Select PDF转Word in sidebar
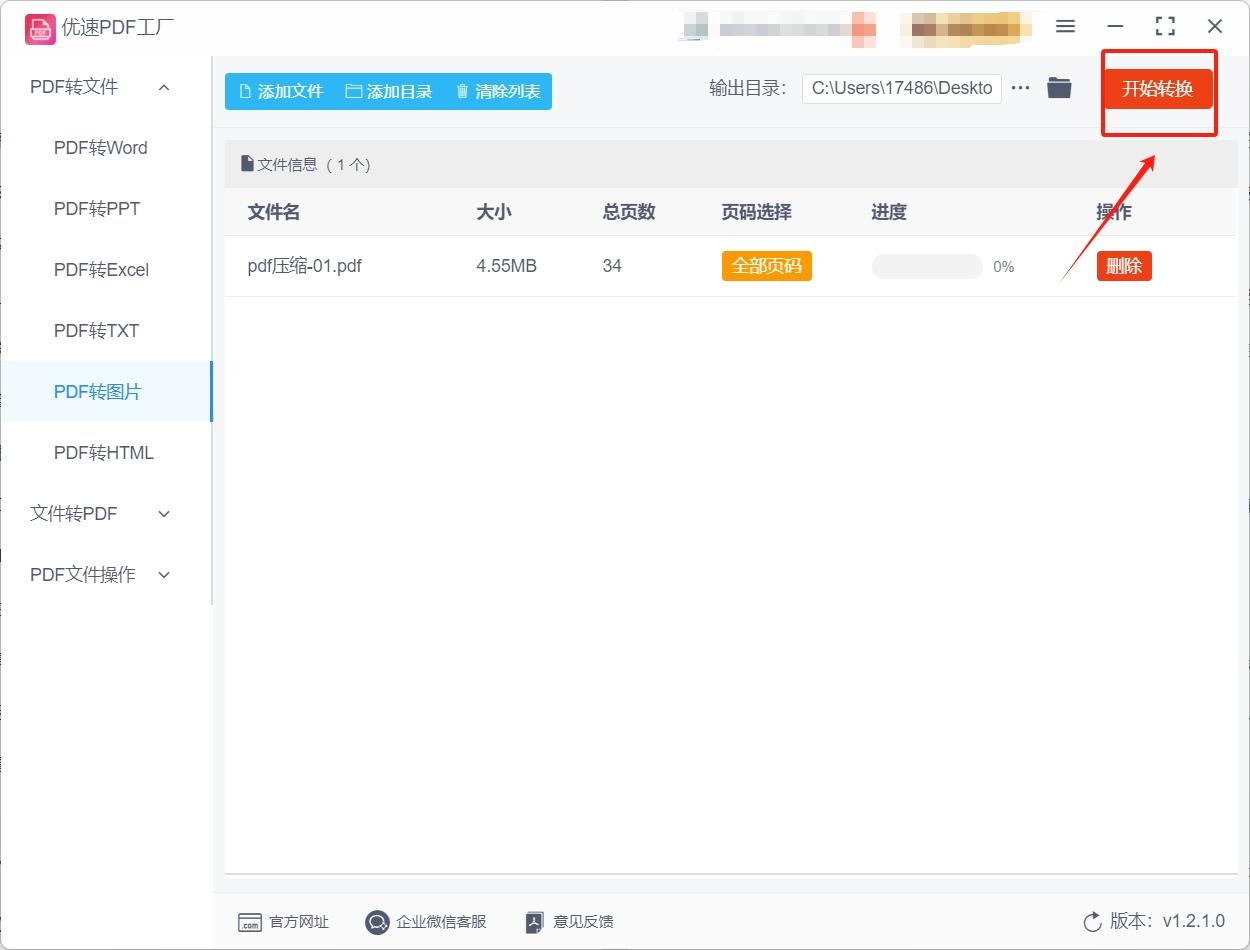This screenshot has height=950, width=1250. point(100,148)
